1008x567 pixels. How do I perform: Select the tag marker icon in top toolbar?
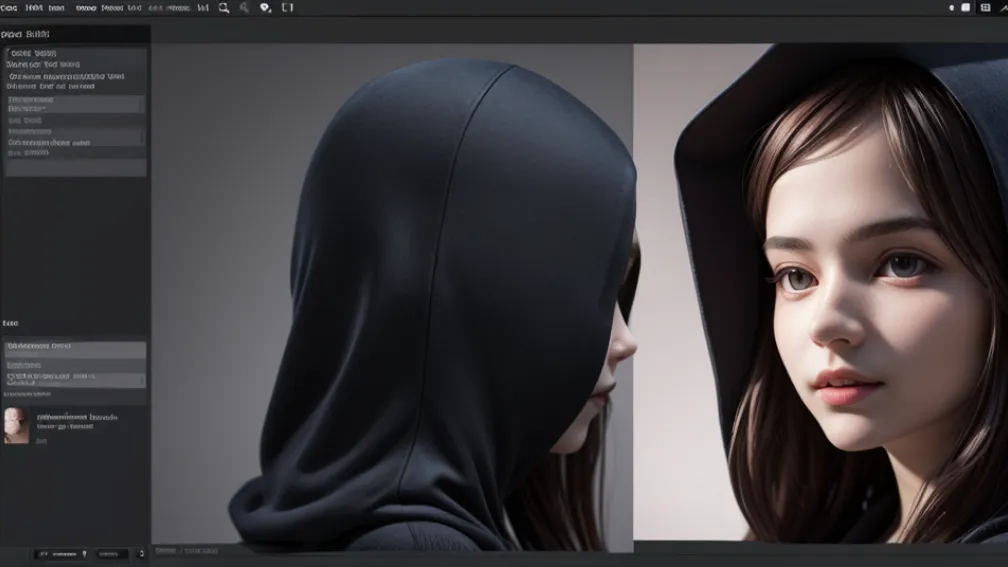[x=265, y=8]
